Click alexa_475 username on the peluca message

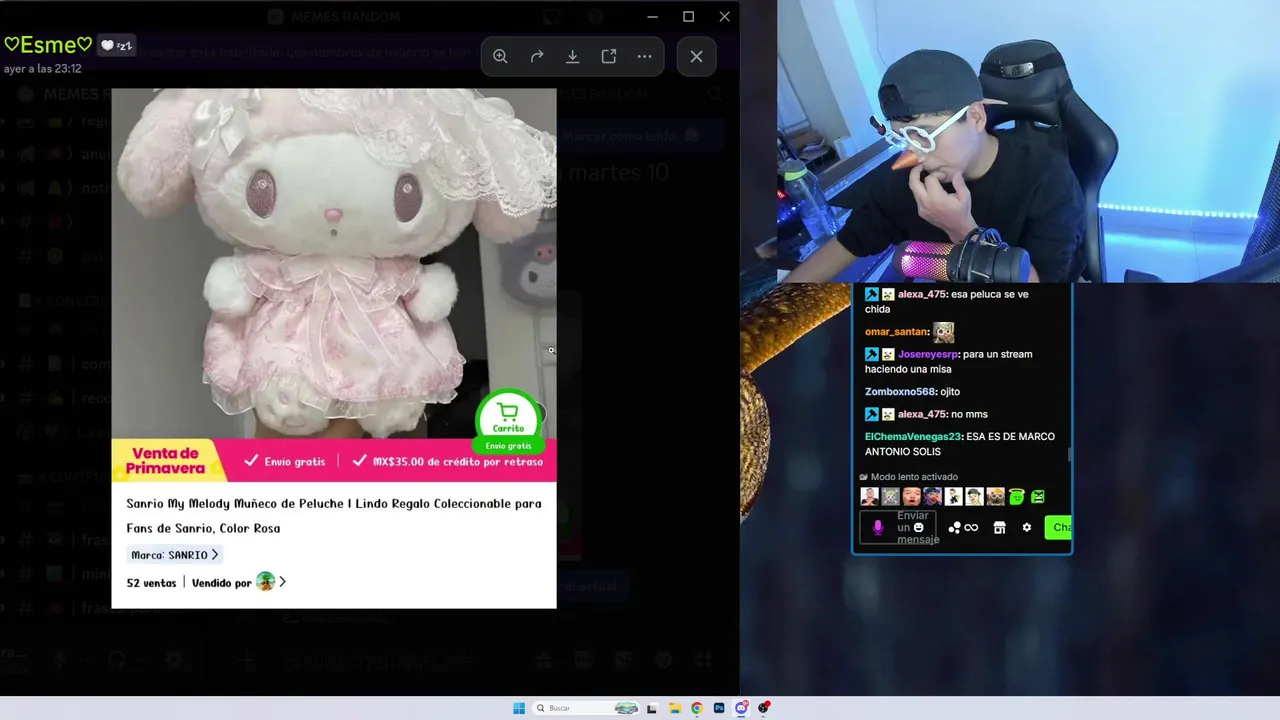pos(921,295)
